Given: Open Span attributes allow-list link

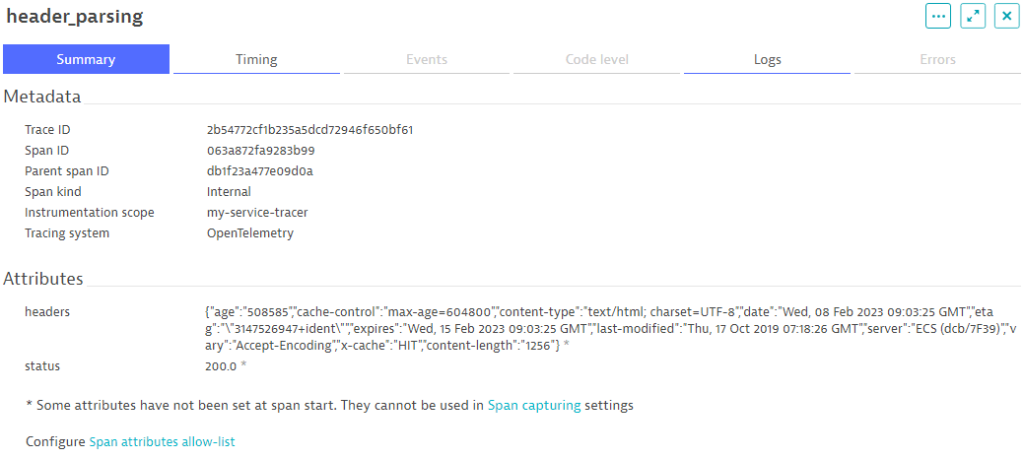Looking at the screenshot, I should (162, 441).
